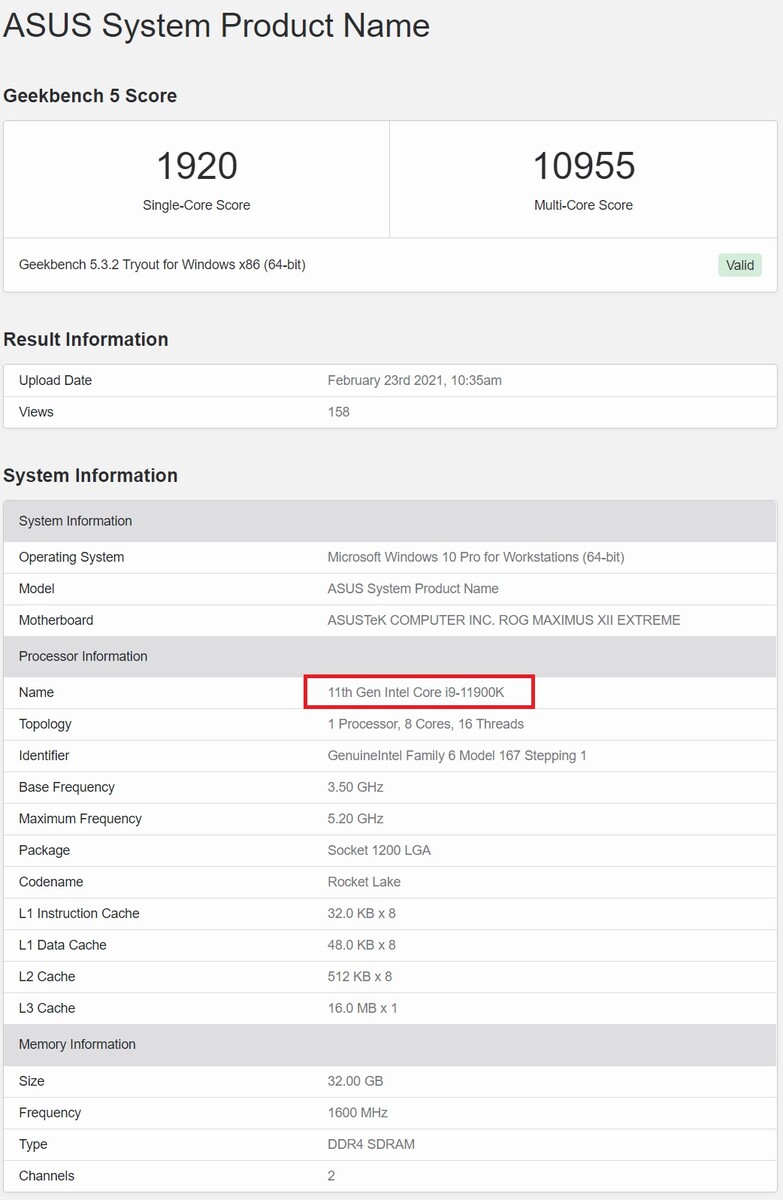Select the 1 Processor, 8 Cores, 16 Threads value

426,724
